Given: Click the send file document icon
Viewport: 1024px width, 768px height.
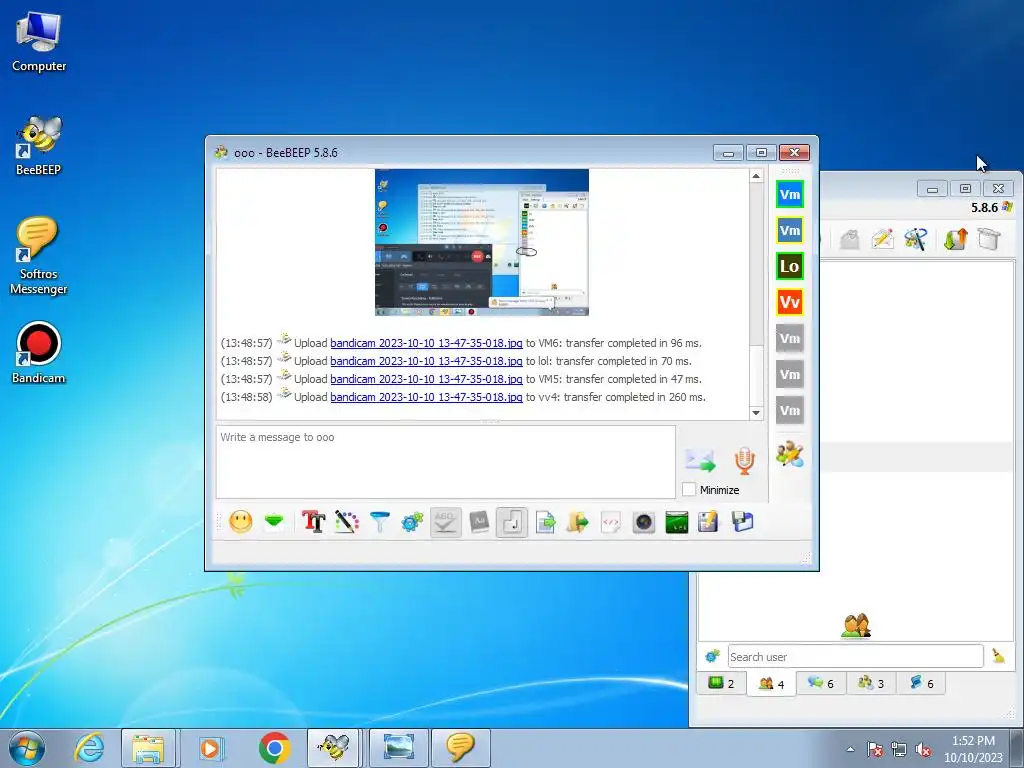Looking at the screenshot, I should (545, 522).
